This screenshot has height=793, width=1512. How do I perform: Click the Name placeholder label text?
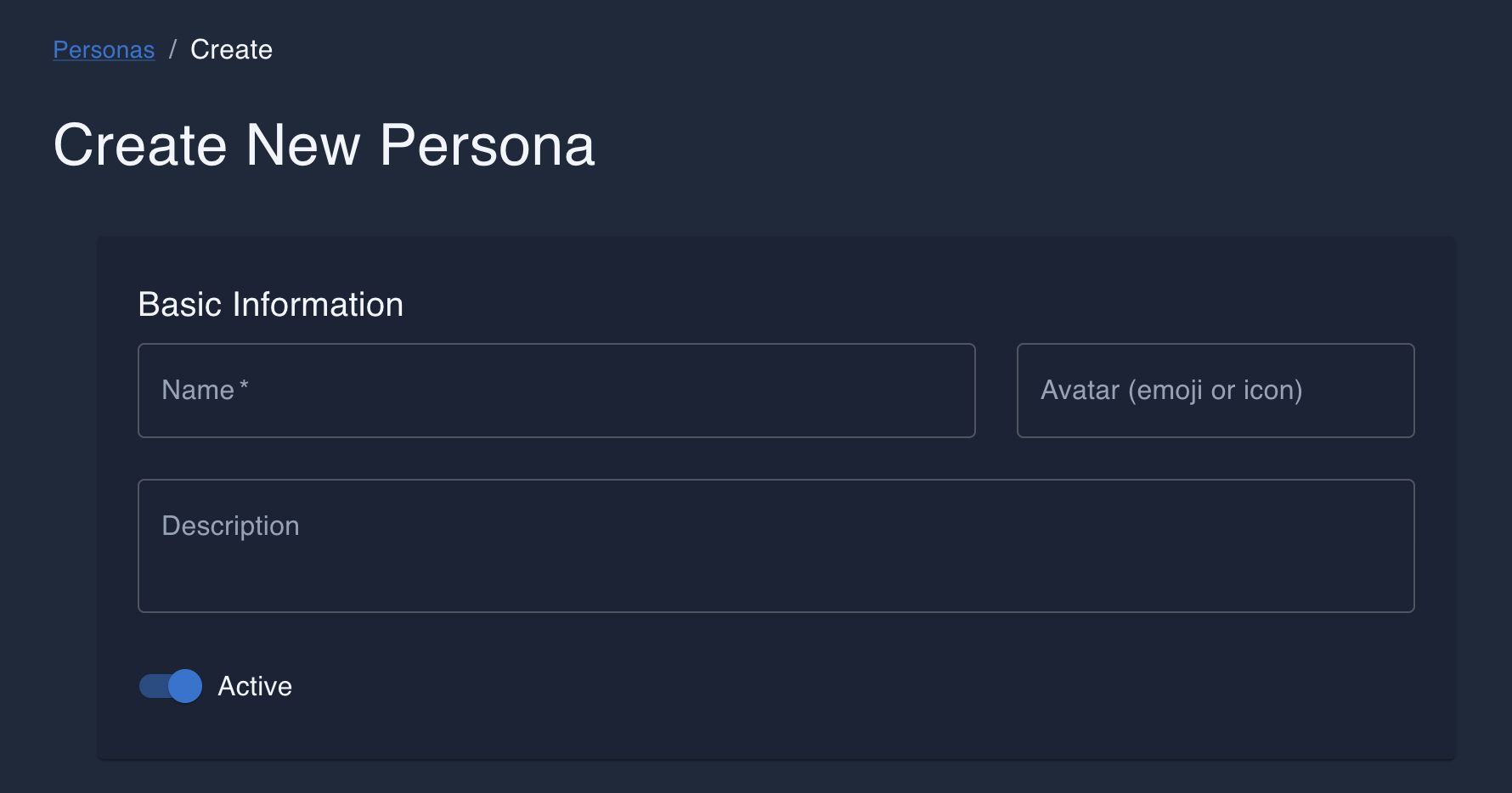click(197, 391)
